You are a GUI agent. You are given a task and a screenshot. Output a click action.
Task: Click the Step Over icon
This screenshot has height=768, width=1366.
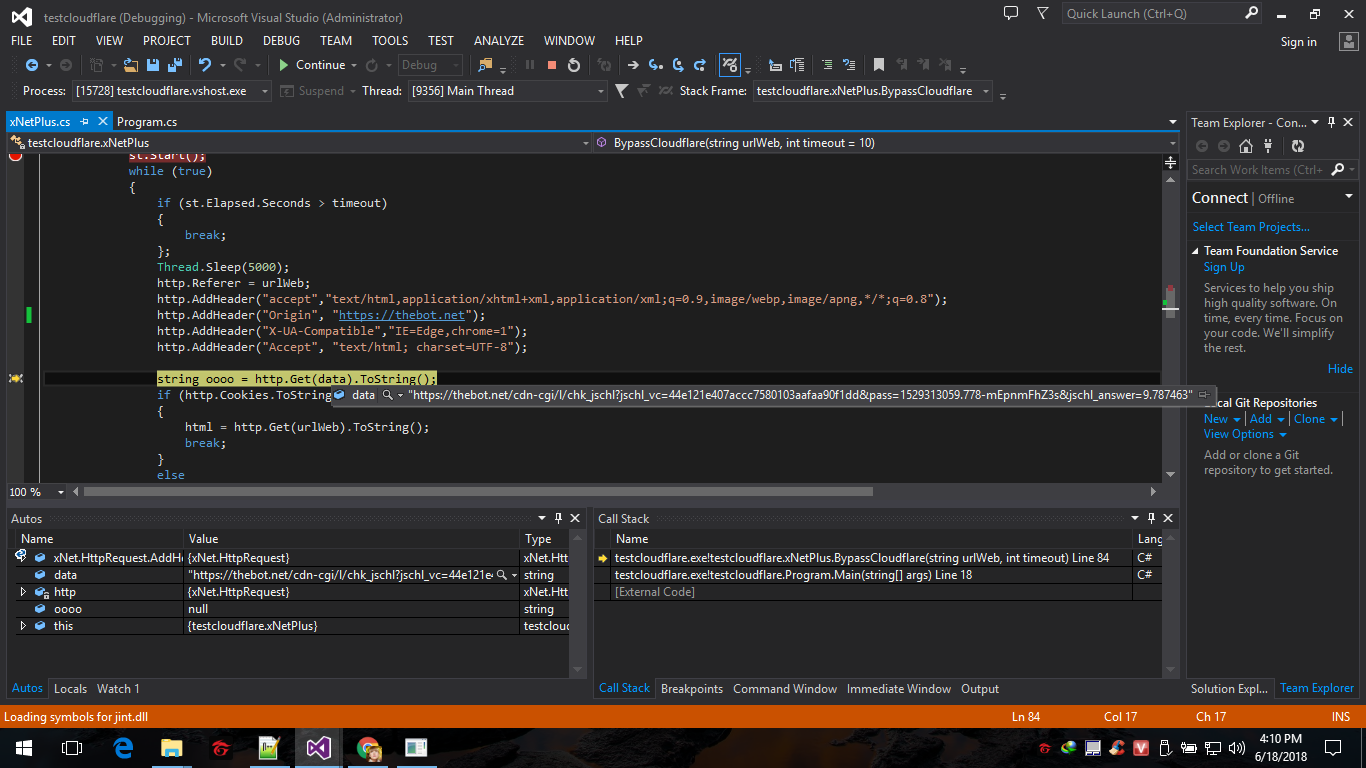point(679,65)
